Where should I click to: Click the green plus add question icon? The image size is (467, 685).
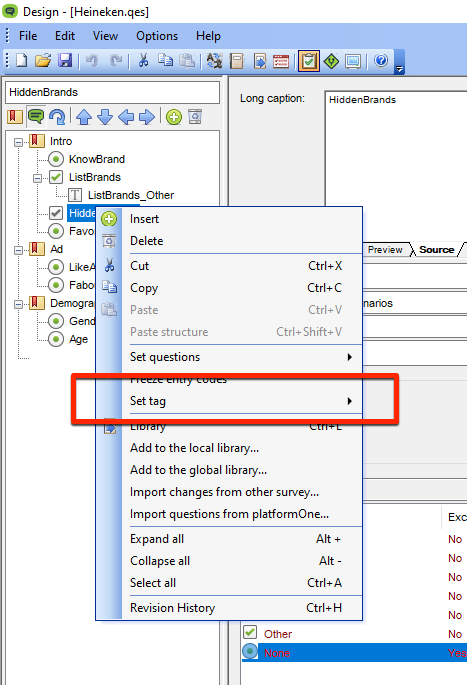(x=174, y=117)
